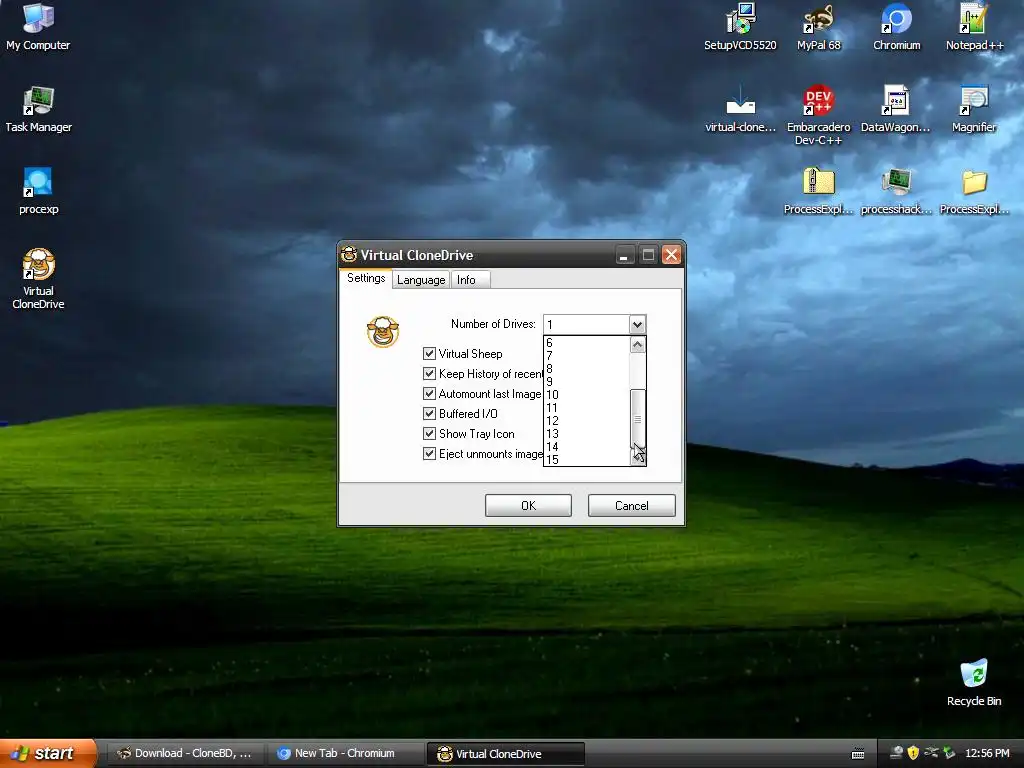
Task: Open ProcessExpl... zip archive icon
Action: coord(818,191)
